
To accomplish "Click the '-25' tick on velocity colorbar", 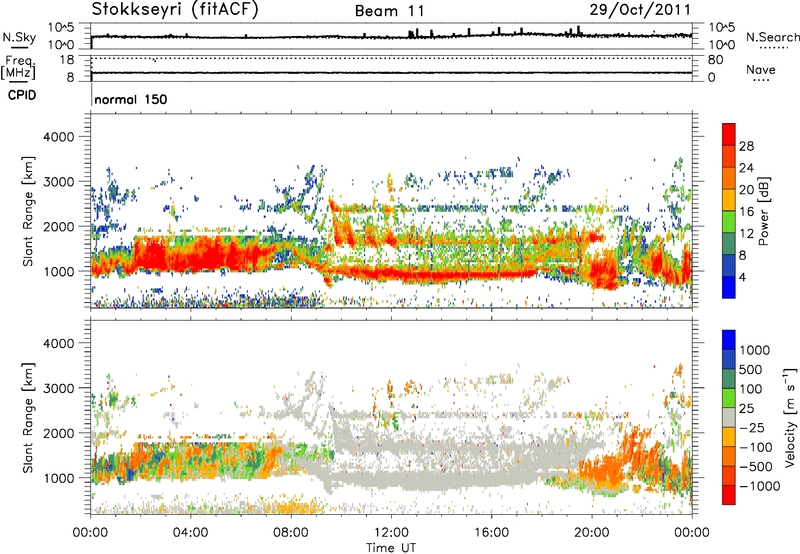I will pyautogui.click(x=752, y=428).
